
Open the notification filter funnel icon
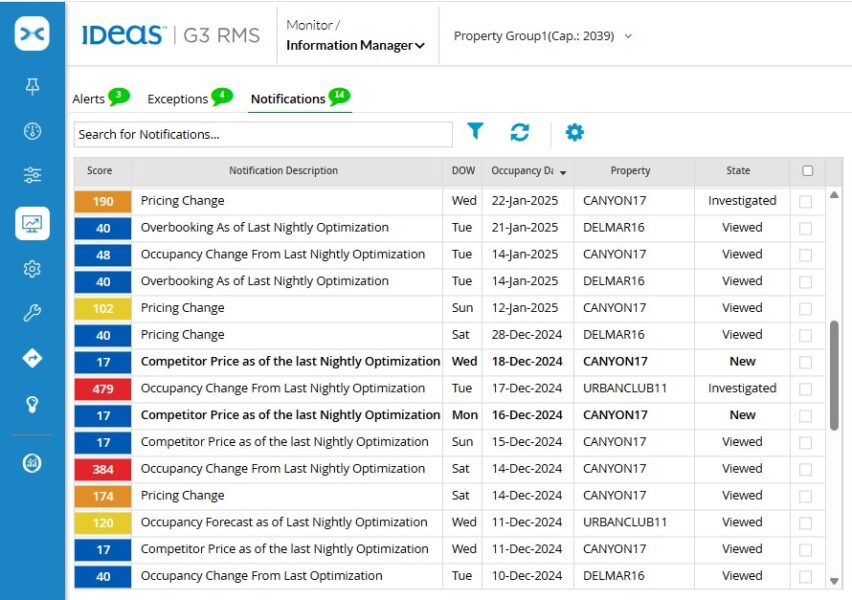(x=475, y=131)
